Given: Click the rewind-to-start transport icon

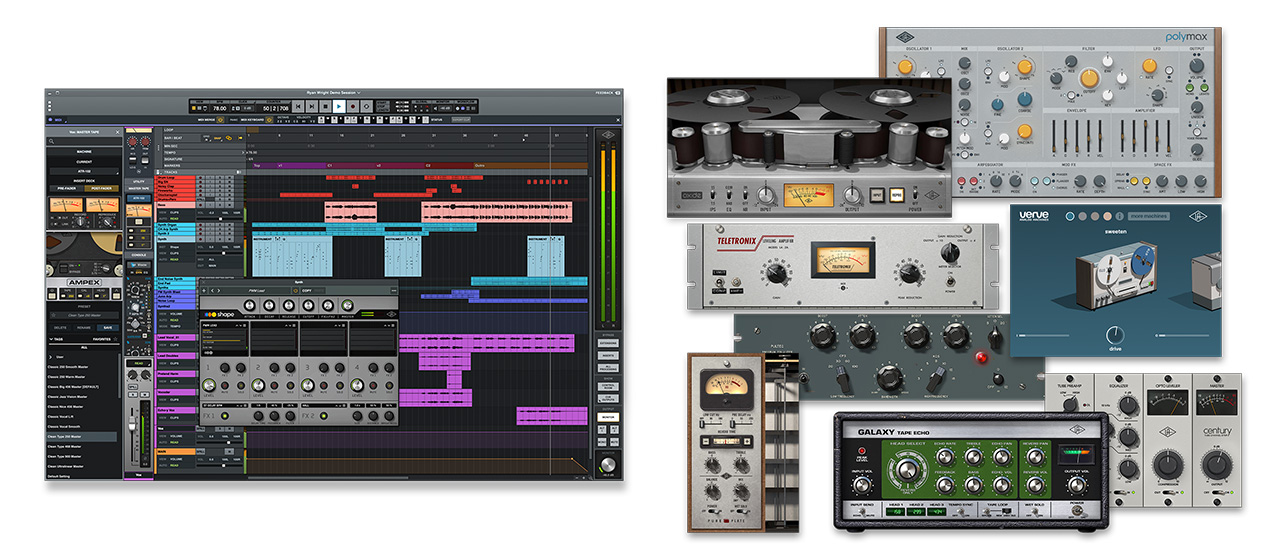Looking at the screenshot, I should (x=297, y=106).
